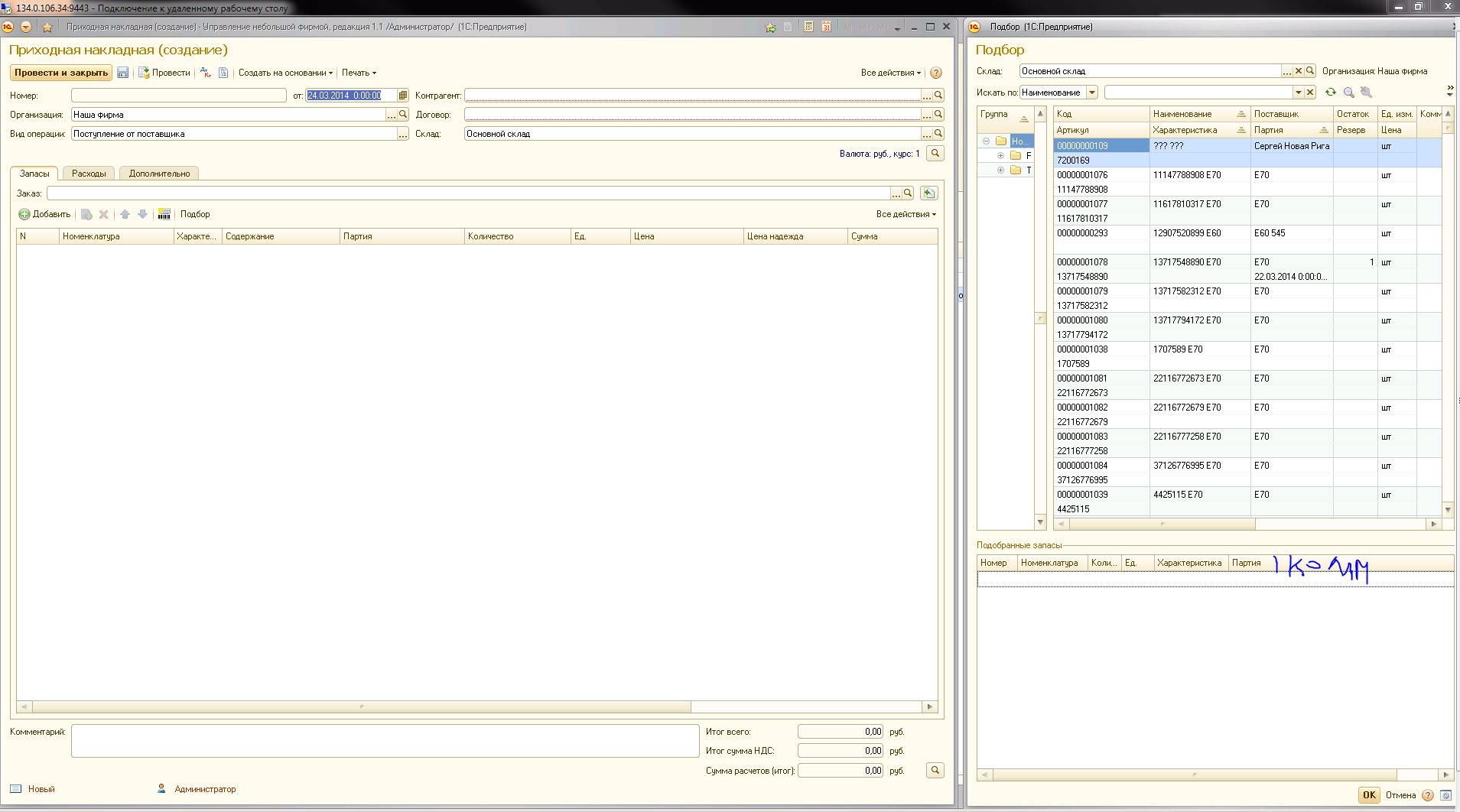Screen dimensions: 1460x812
Task: Expand the Создать на основании menu
Action: point(285,73)
